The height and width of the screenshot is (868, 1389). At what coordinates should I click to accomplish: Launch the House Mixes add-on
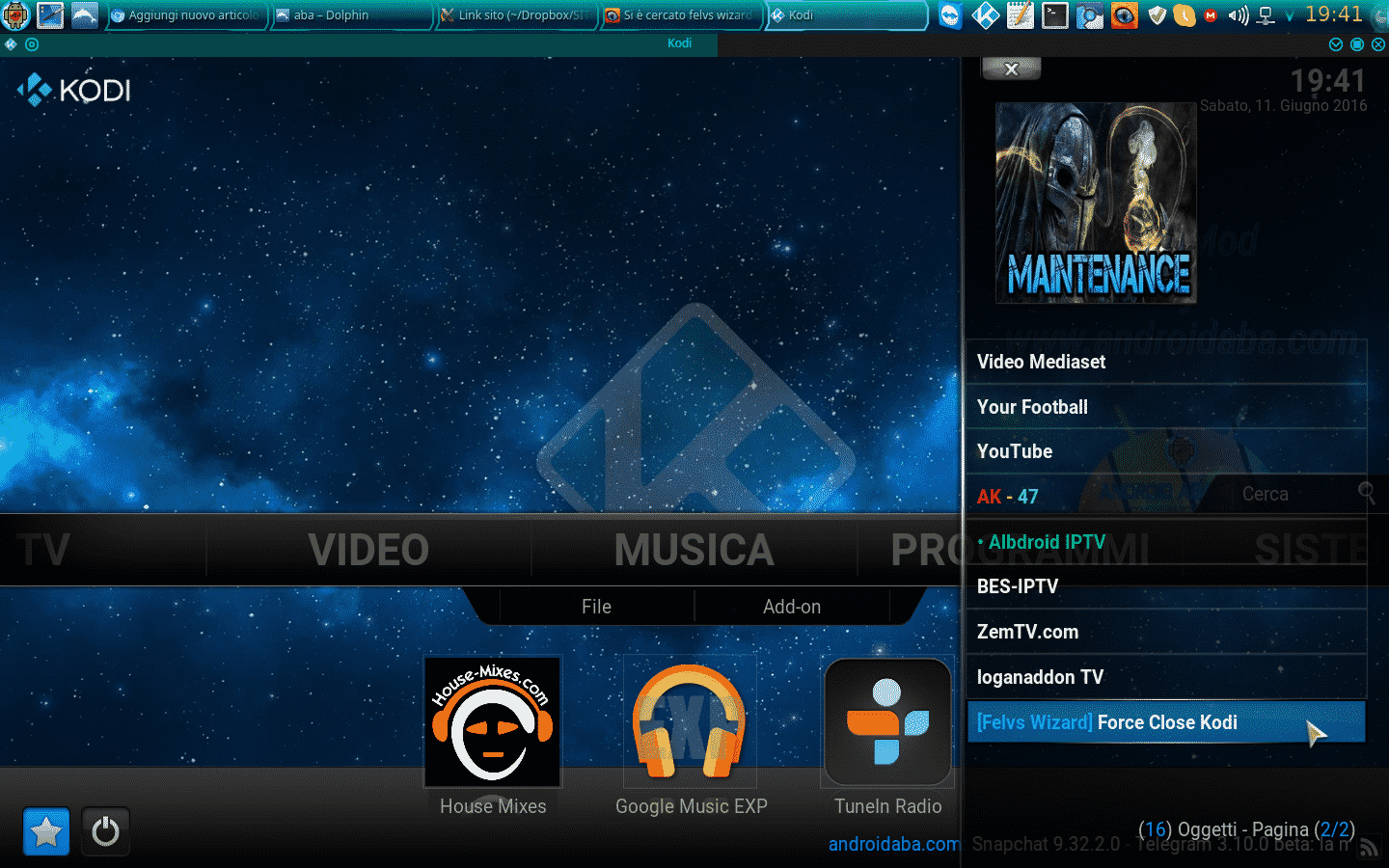(493, 722)
